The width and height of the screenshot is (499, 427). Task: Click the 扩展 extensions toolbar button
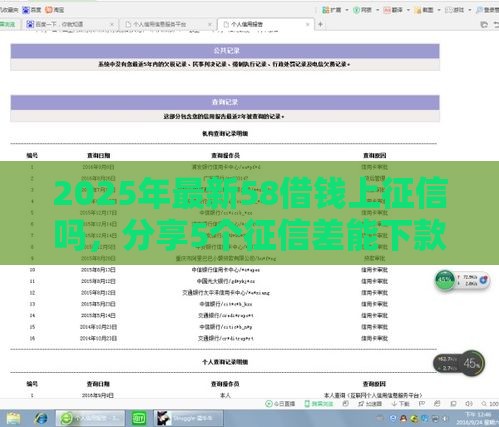click(332, 10)
